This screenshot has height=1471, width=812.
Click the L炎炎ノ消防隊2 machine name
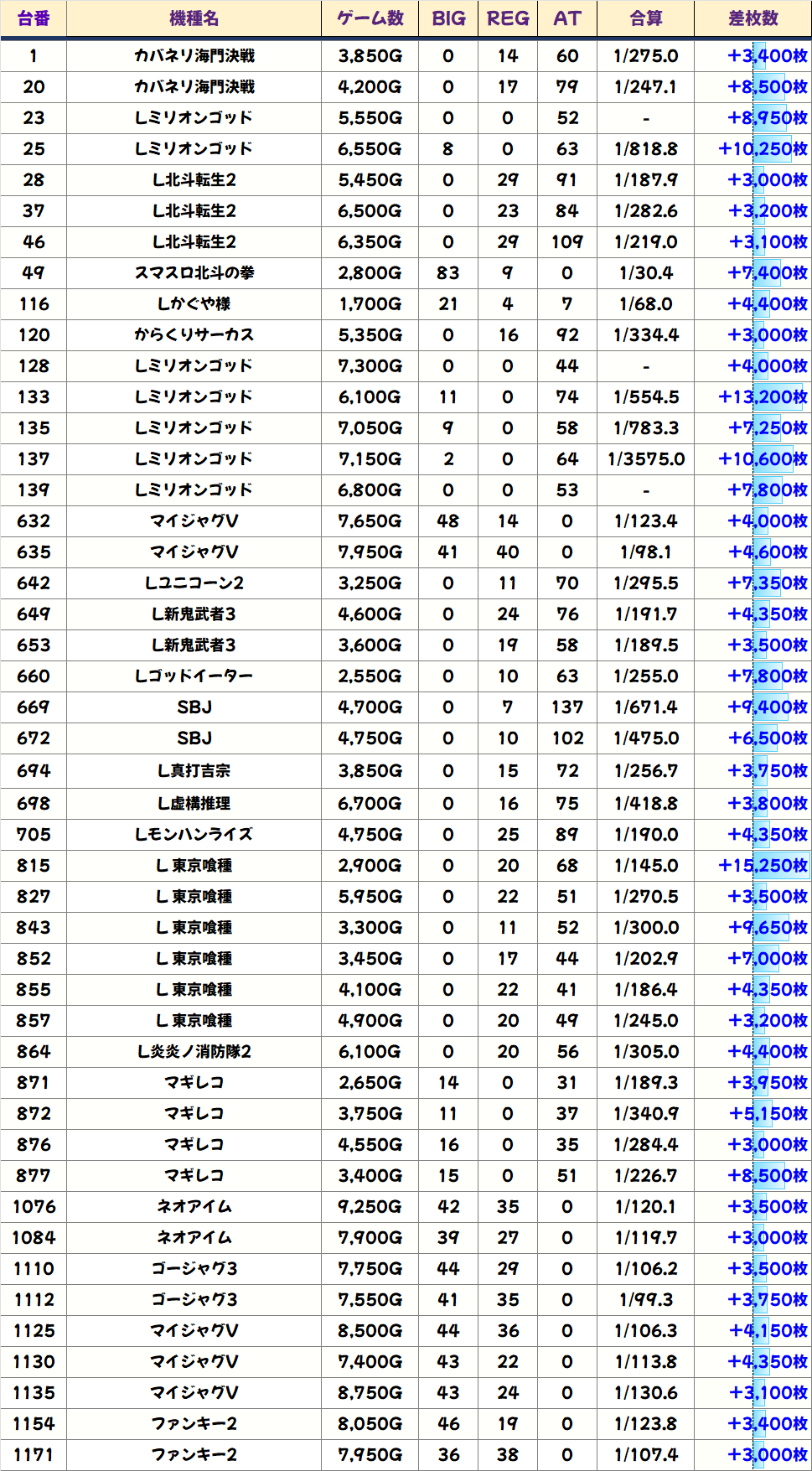pyautogui.click(x=194, y=1052)
